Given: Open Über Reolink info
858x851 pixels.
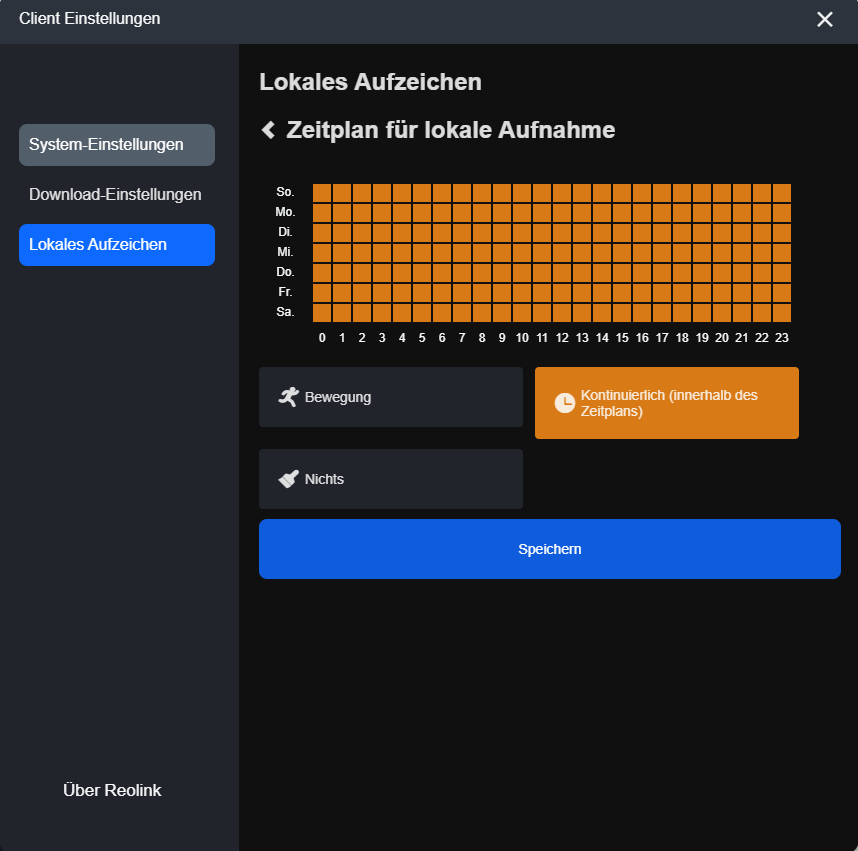Looking at the screenshot, I should click(x=112, y=790).
